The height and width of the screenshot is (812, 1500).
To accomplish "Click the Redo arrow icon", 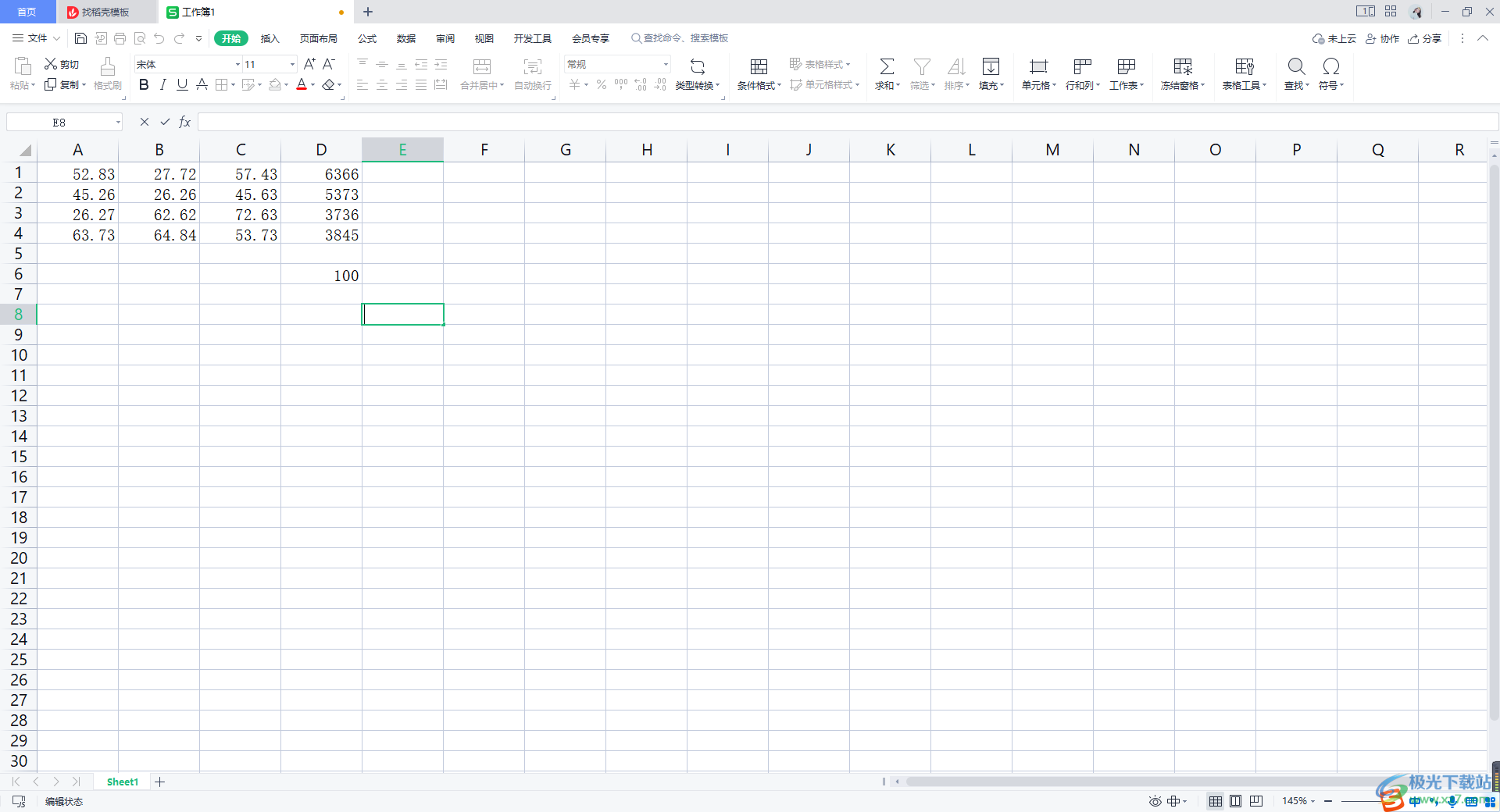I will coord(180,38).
